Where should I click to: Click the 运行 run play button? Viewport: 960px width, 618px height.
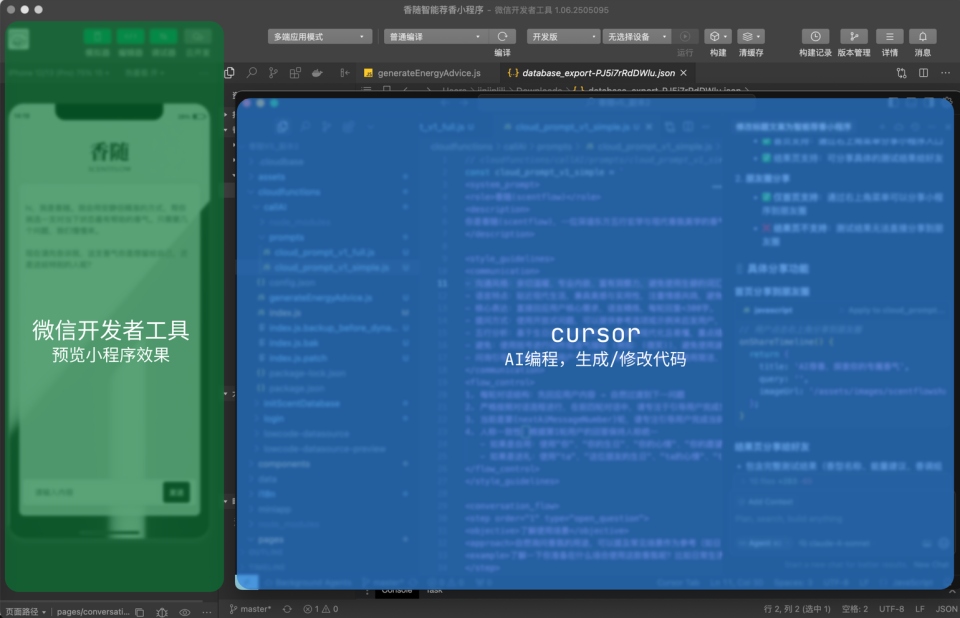pos(685,37)
